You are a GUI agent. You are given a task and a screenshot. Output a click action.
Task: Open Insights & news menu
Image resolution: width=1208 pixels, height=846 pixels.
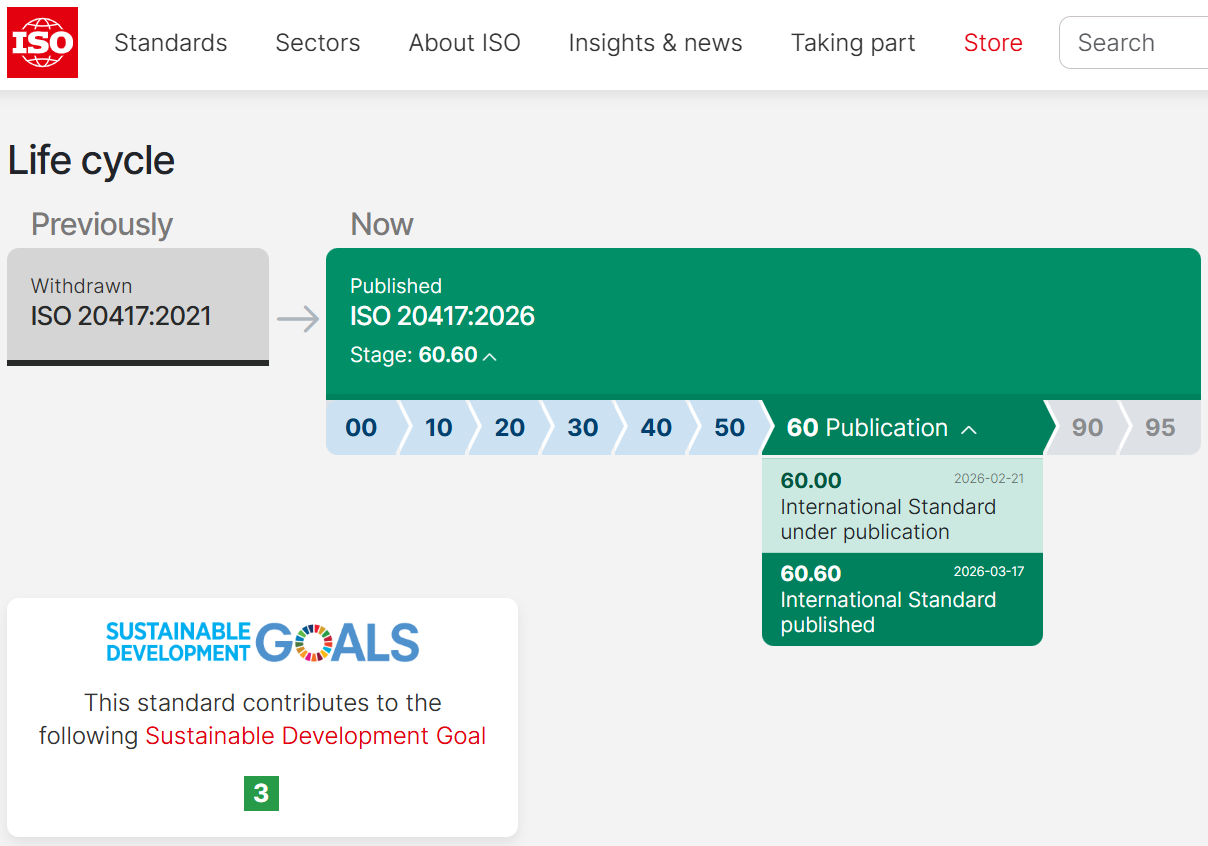(655, 43)
